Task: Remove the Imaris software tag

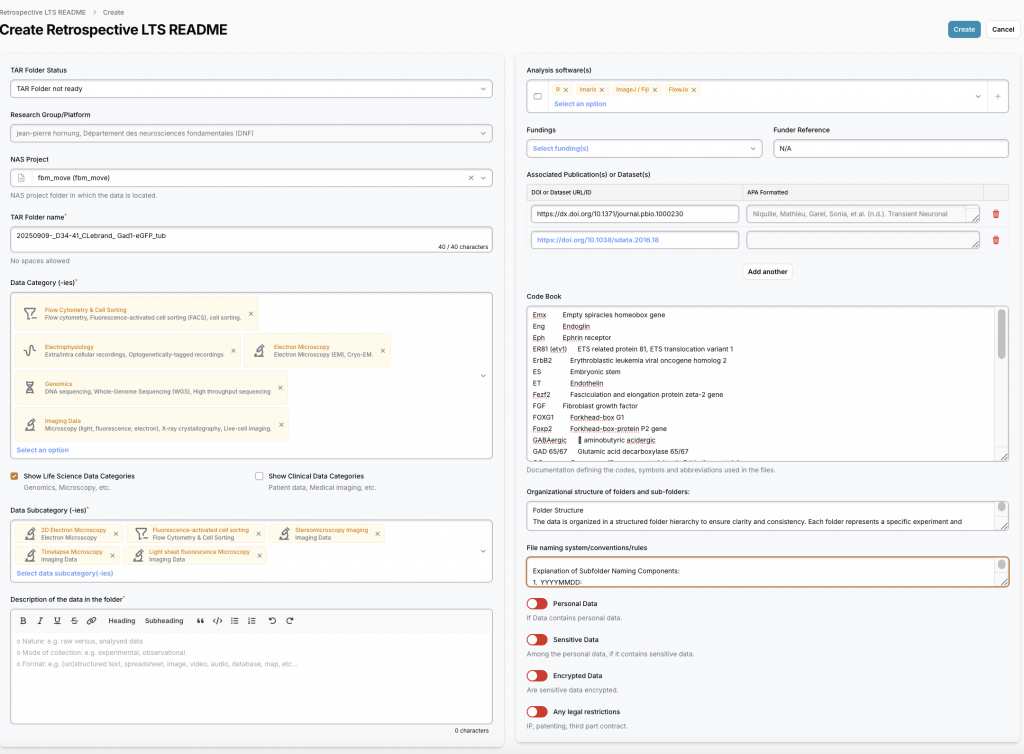Action: [x=602, y=90]
